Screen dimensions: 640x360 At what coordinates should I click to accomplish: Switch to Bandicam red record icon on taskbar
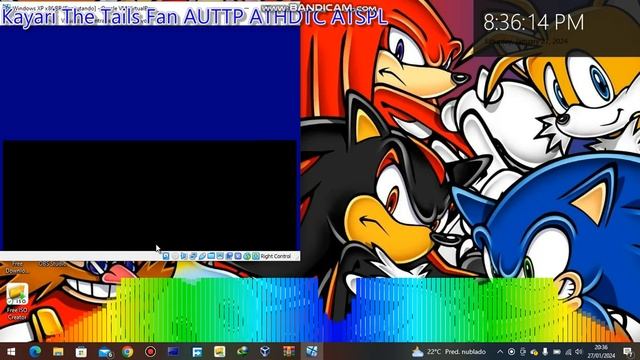(150, 351)
